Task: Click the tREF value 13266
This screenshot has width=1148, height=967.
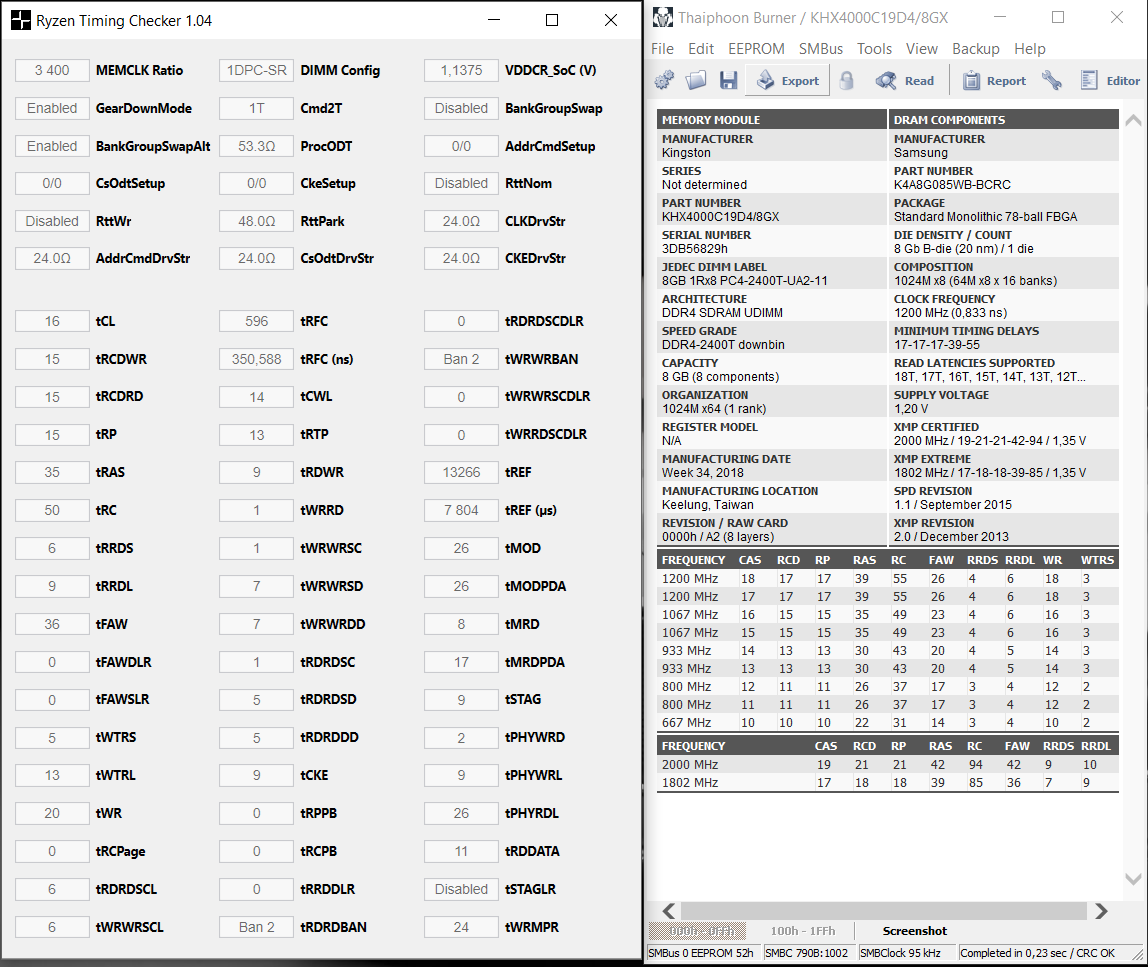Action: click(461, 472)
